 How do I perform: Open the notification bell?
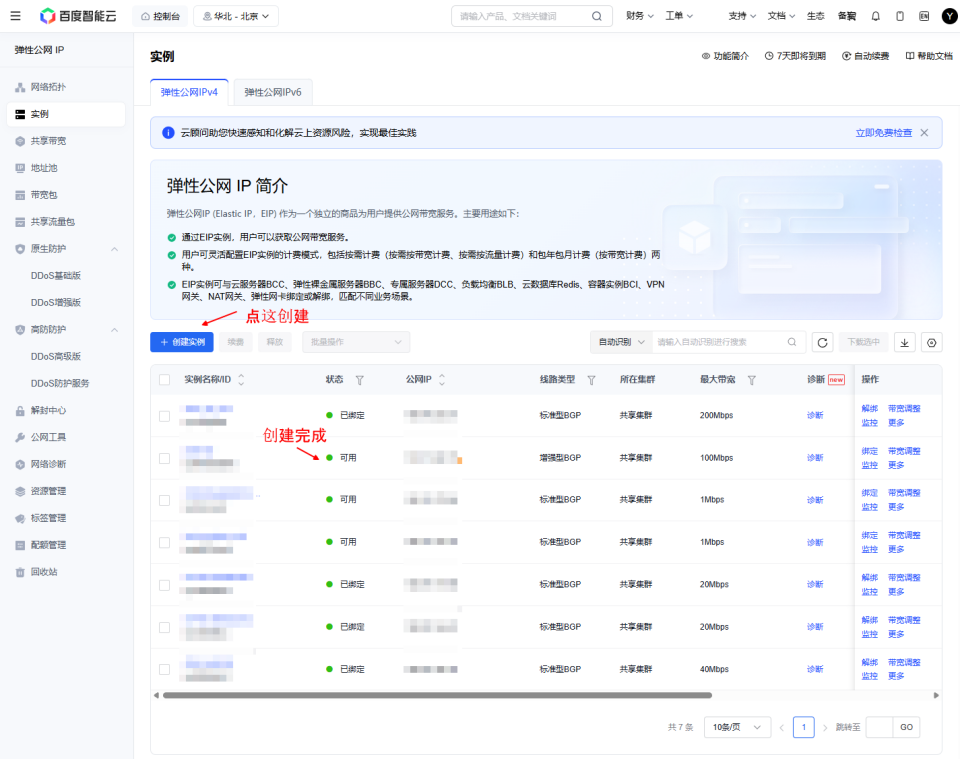[876, 17]
